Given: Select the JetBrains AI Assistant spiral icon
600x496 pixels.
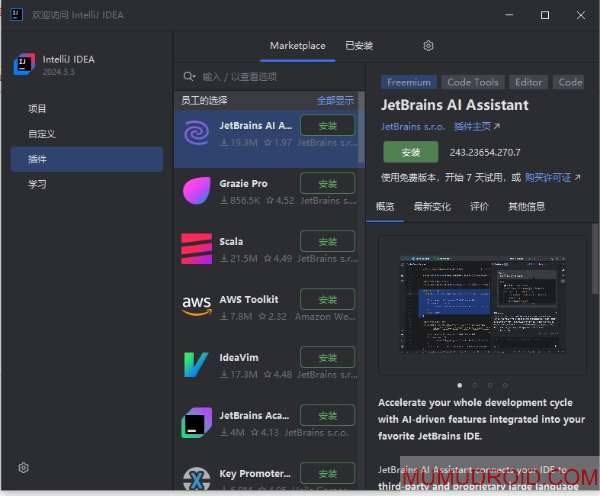Looking at the screenshot, I should (197, 133).
